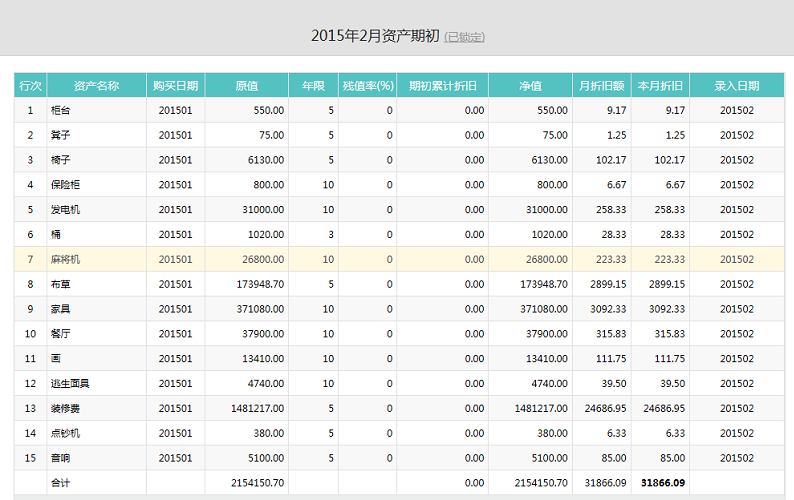
Task: Click the 期初累计折旧 column header
Action: coord(442,86)
